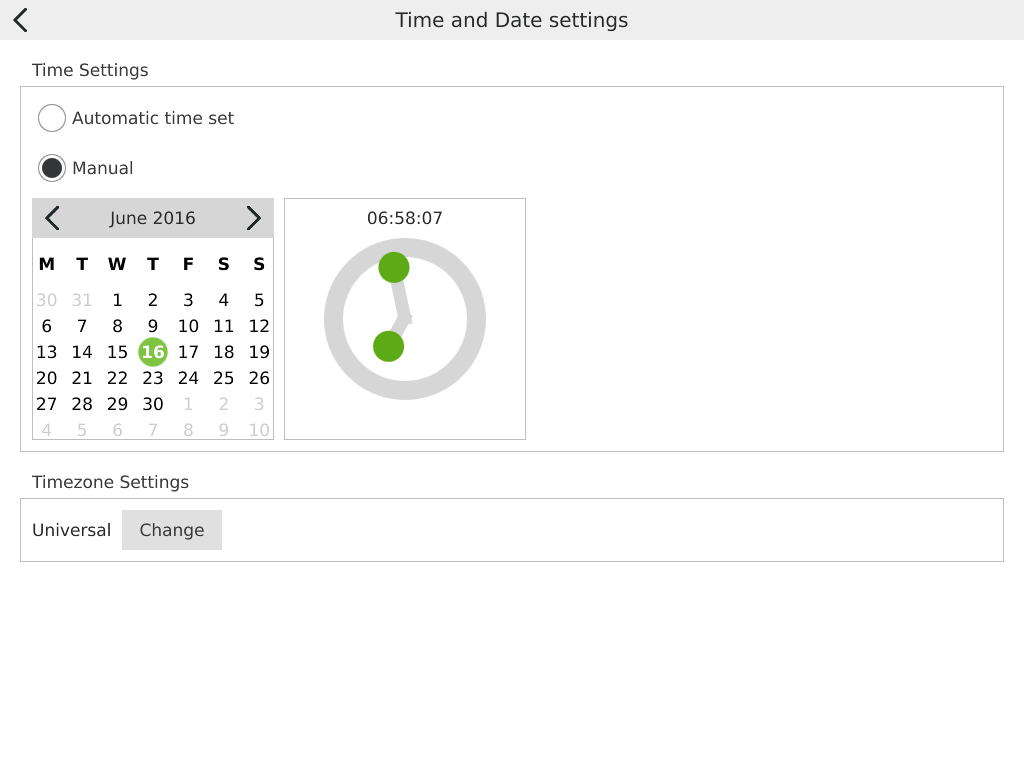The image size is (1024, 768).
Task: Click the green hour hand dot
Action: tap(388, 347)
